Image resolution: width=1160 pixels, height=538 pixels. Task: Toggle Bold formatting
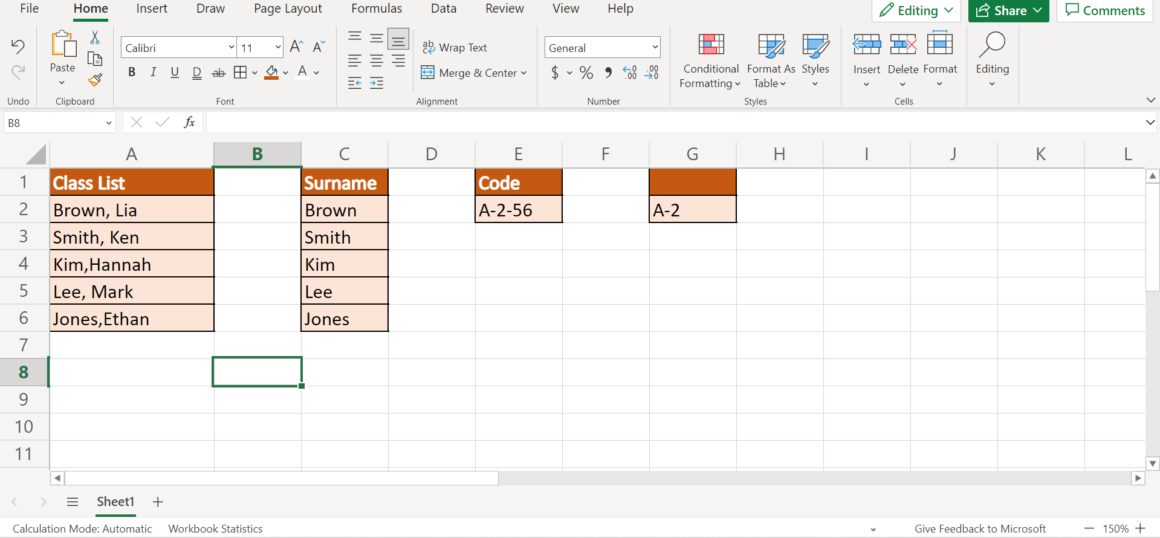(x=131, y=73)
